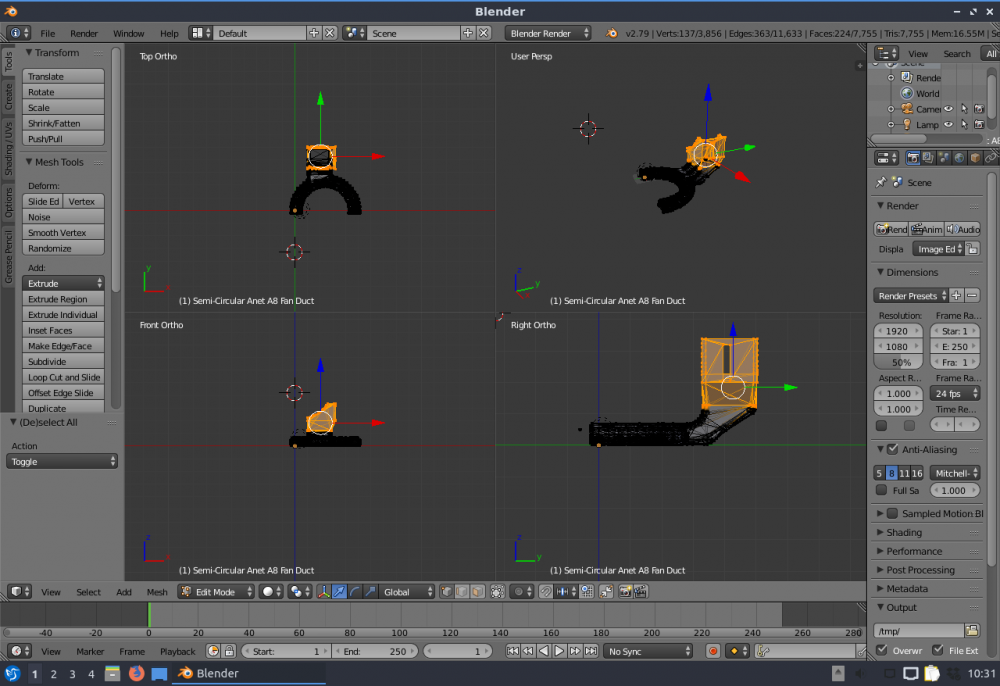Open the World properties tab icon

(x=959, y=158)
